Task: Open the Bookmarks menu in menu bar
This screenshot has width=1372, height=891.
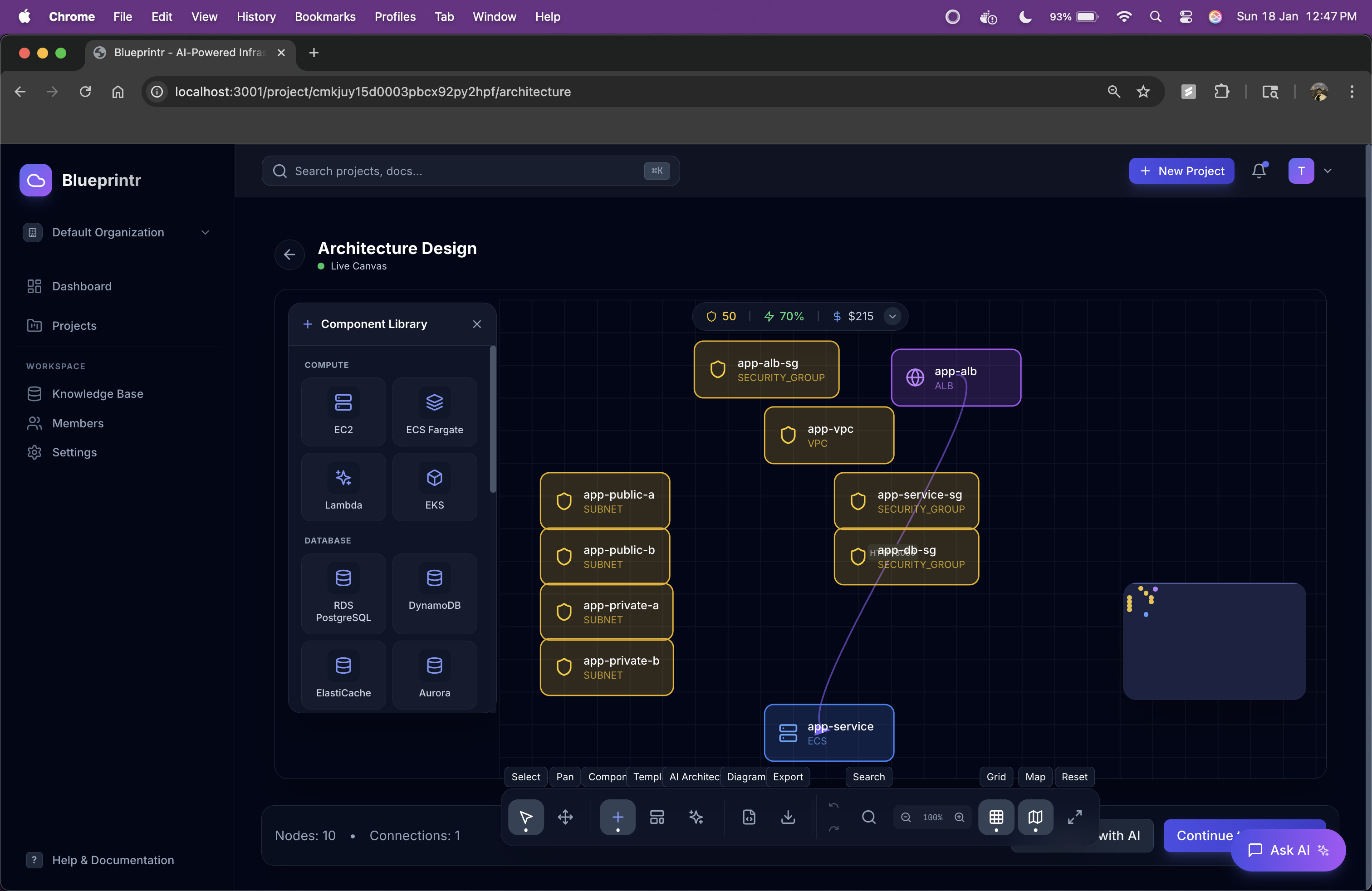Action: point(324,17)
